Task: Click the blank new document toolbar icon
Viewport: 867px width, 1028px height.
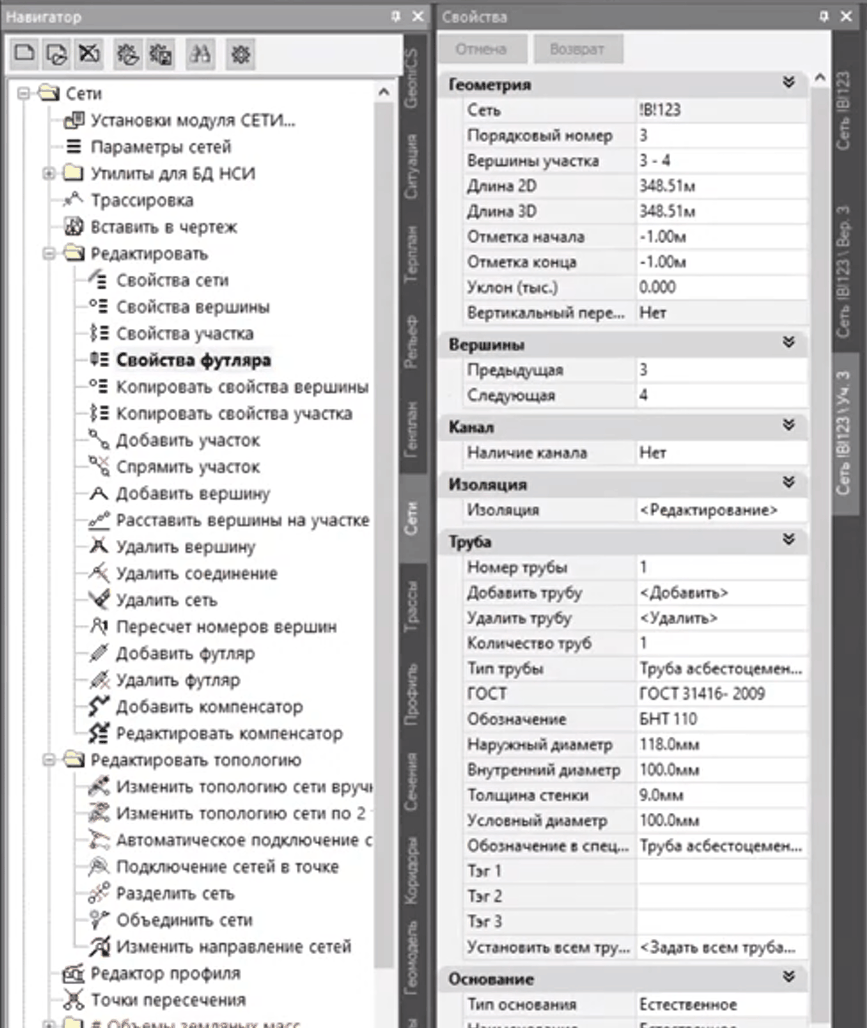Action: click(24, 55)
